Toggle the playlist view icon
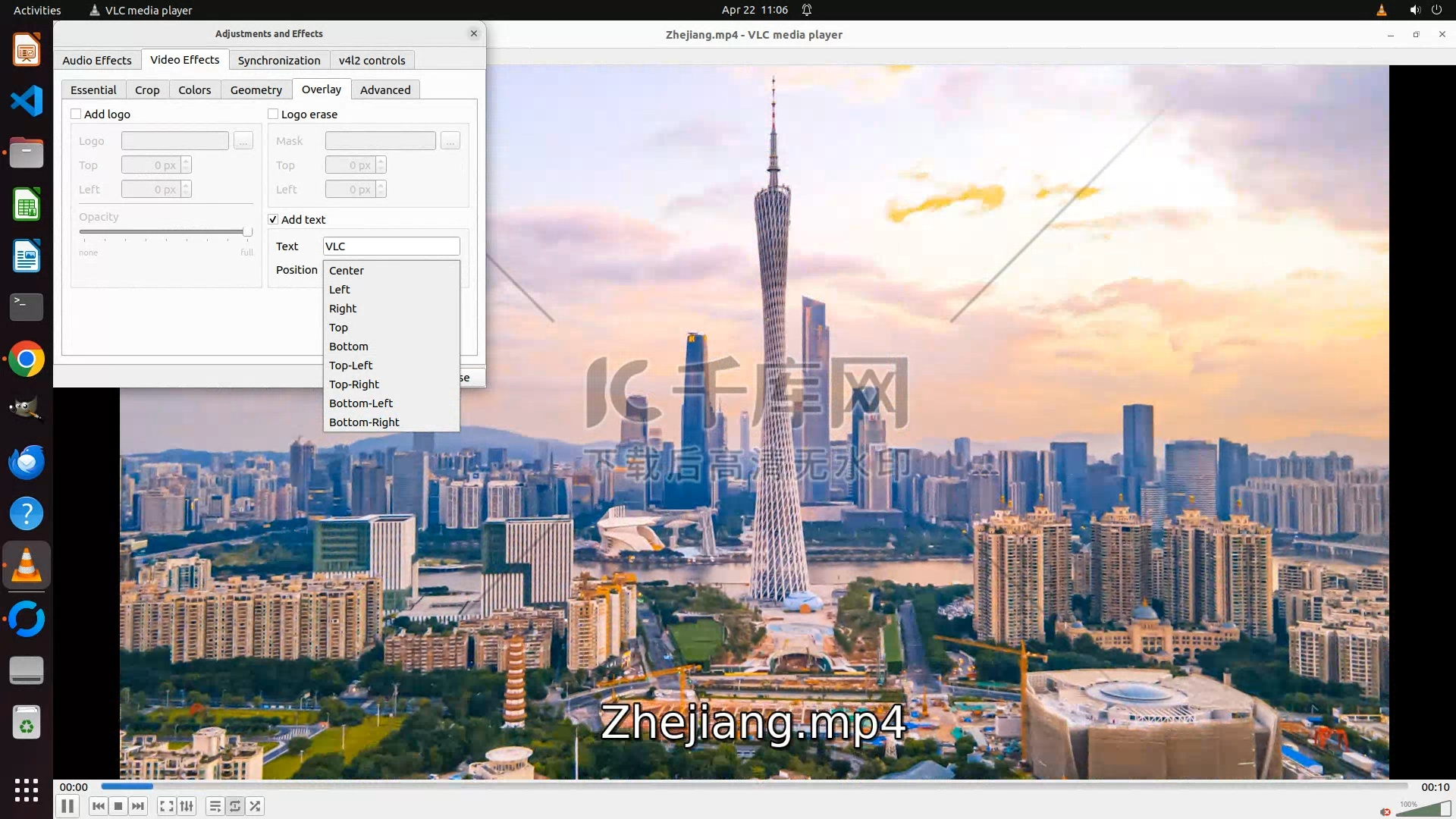This screenshot has height=819, width=1456. [215, 806]
